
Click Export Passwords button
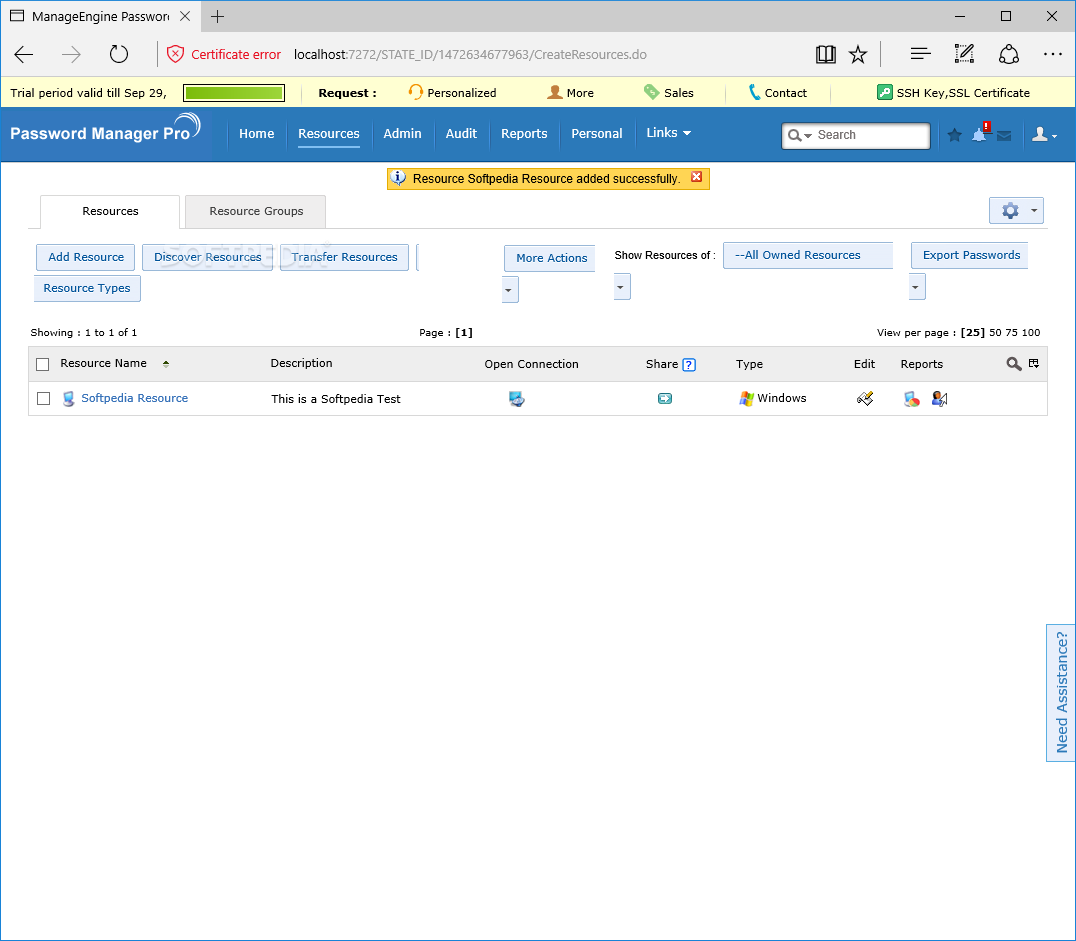[x=970, y=255]
